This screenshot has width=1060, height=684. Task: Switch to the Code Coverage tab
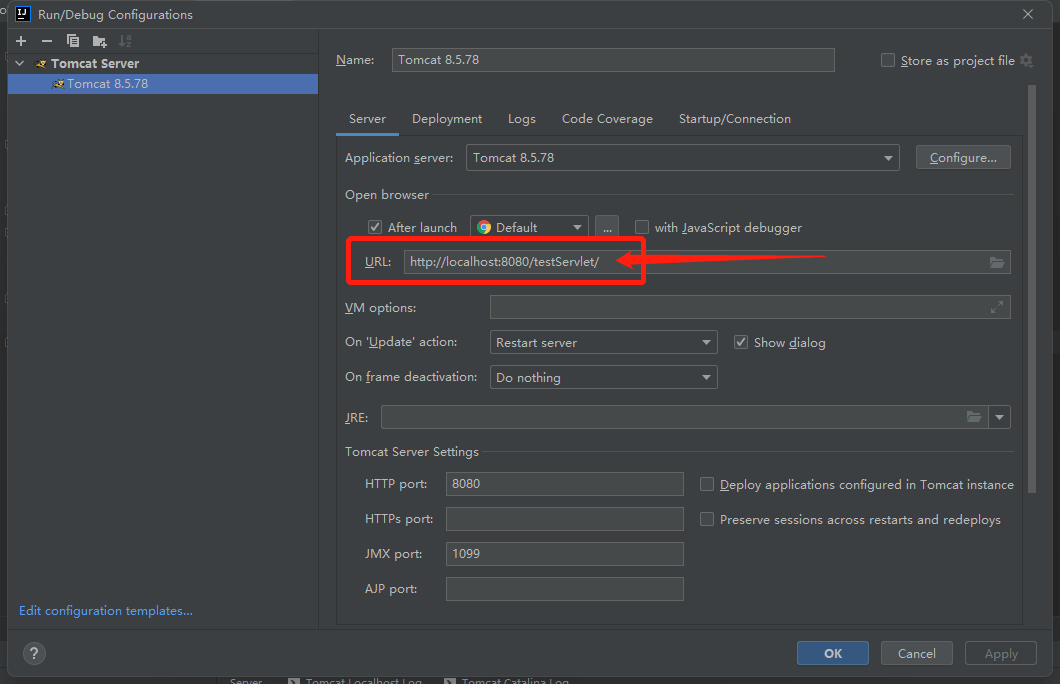tap(607, 119)
